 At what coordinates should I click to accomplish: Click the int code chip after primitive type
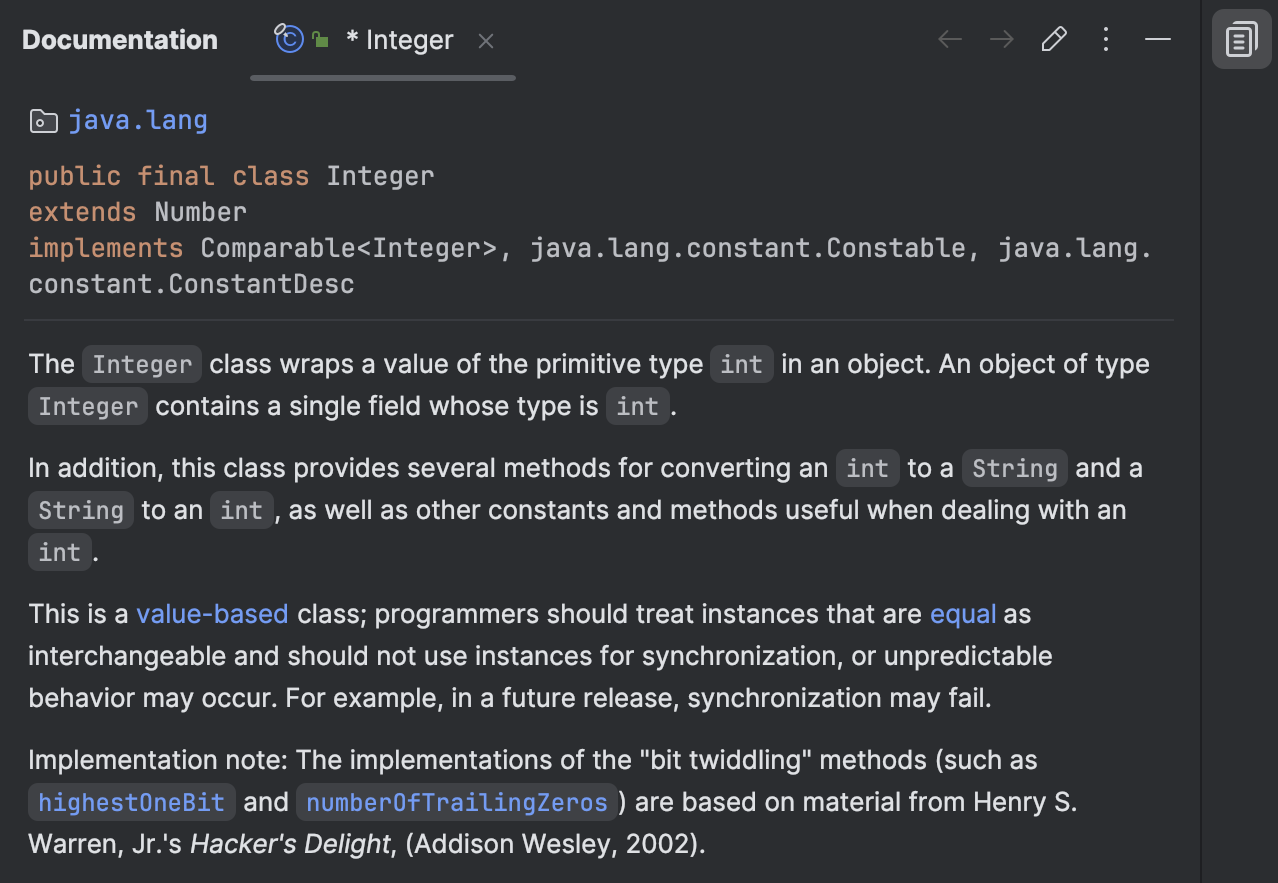tap(741, 364)
